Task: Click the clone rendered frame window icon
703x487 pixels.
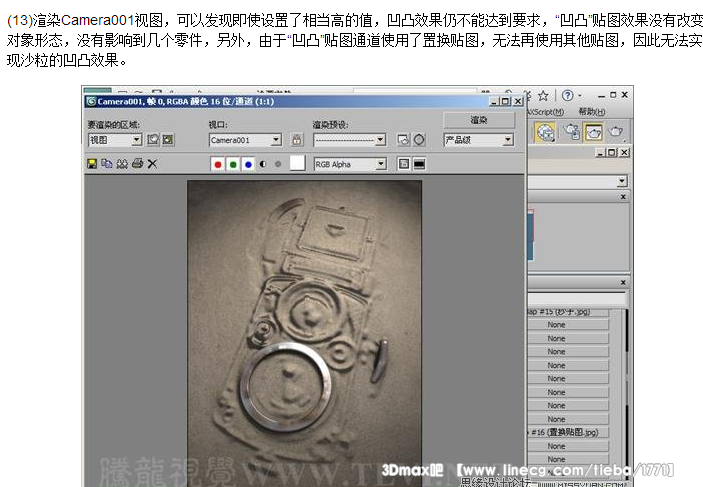Action: tap(106, 163)
